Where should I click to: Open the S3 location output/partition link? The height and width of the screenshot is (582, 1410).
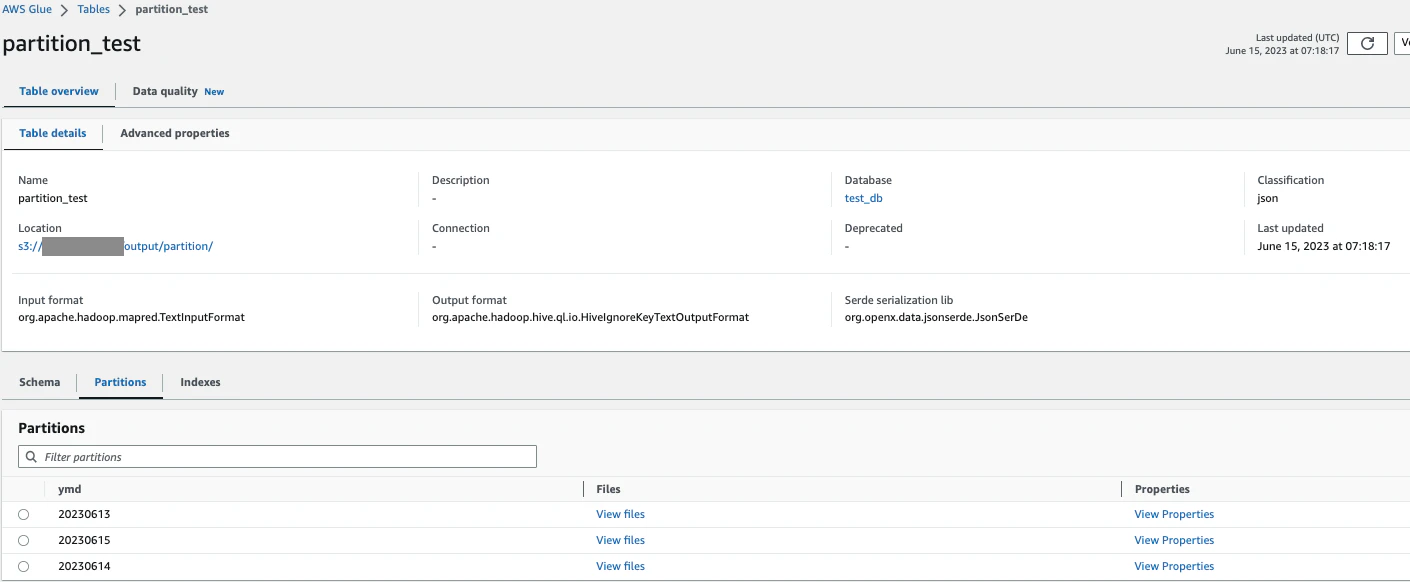click(115, 246)
